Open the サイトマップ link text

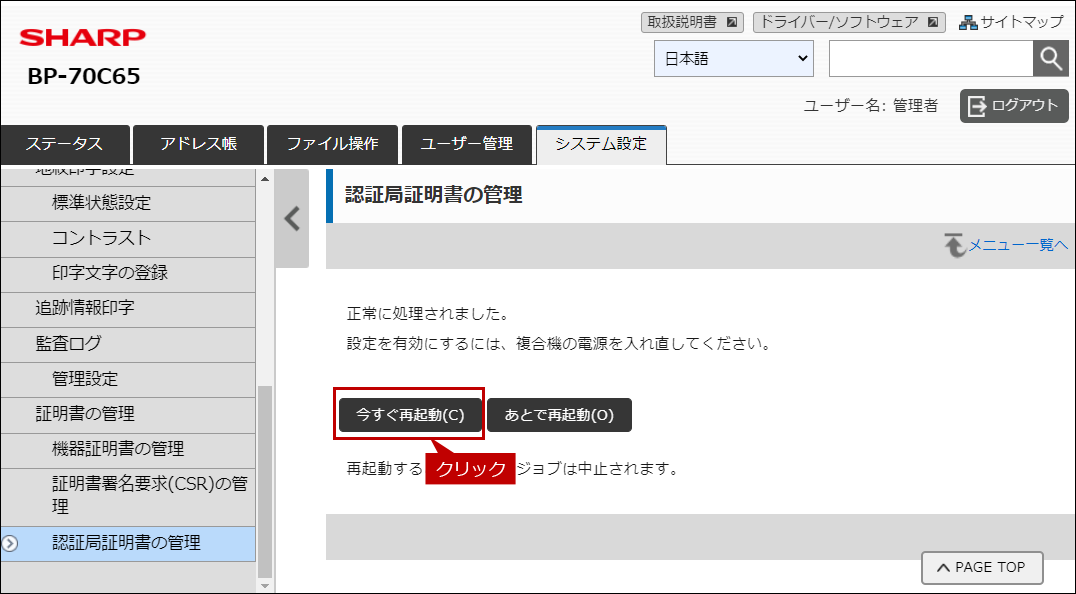(1022, 23)
